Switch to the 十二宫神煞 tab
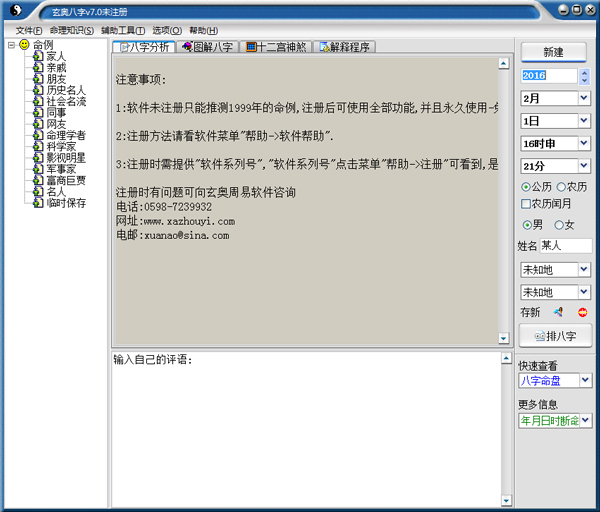This screenshot has height=512, width=600. 276,47
